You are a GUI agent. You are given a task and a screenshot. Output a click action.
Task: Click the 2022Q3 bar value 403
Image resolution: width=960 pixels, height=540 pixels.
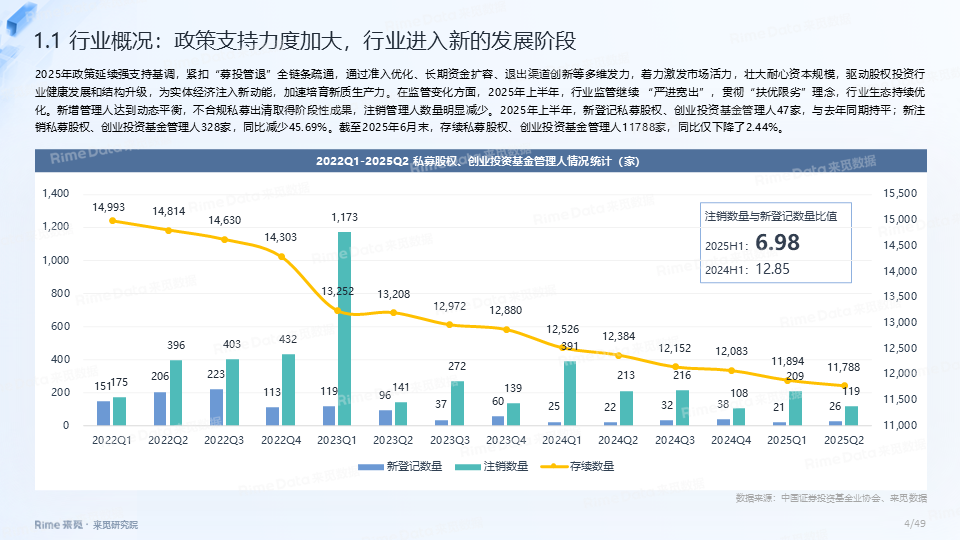coord(232,345)
